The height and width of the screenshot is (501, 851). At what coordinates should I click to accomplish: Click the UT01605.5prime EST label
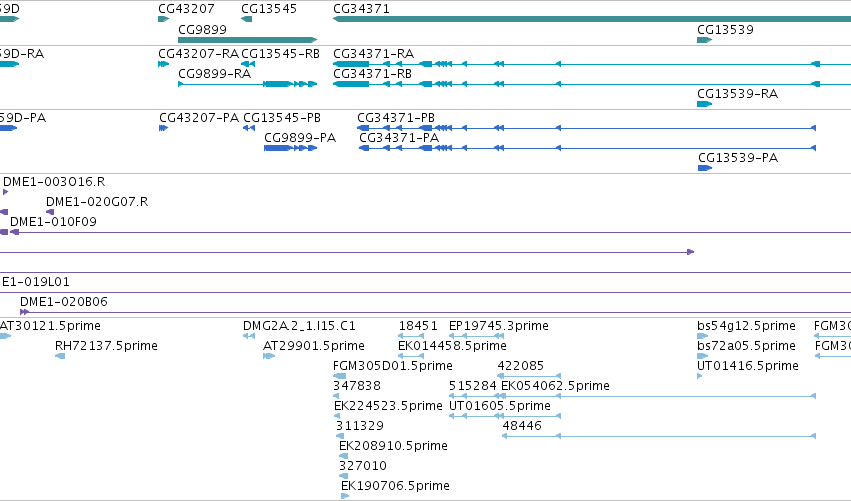(500, 406)
